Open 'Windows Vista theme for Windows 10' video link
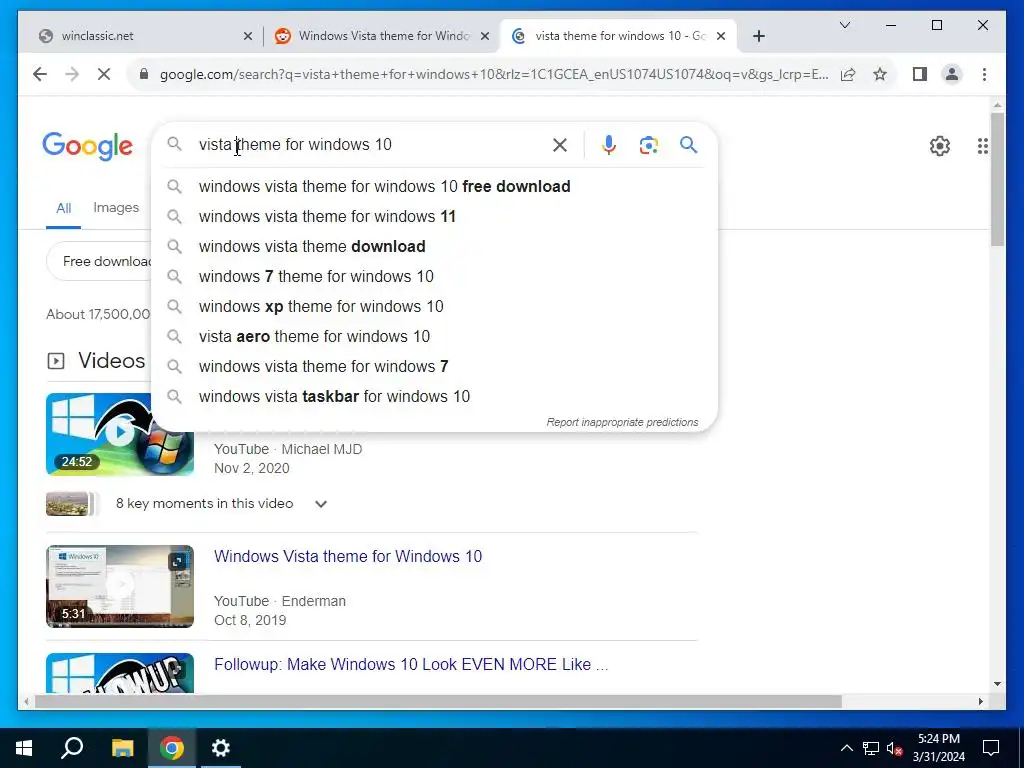Viewport: 1024px width, 768px height. click(x=348, y=556)
